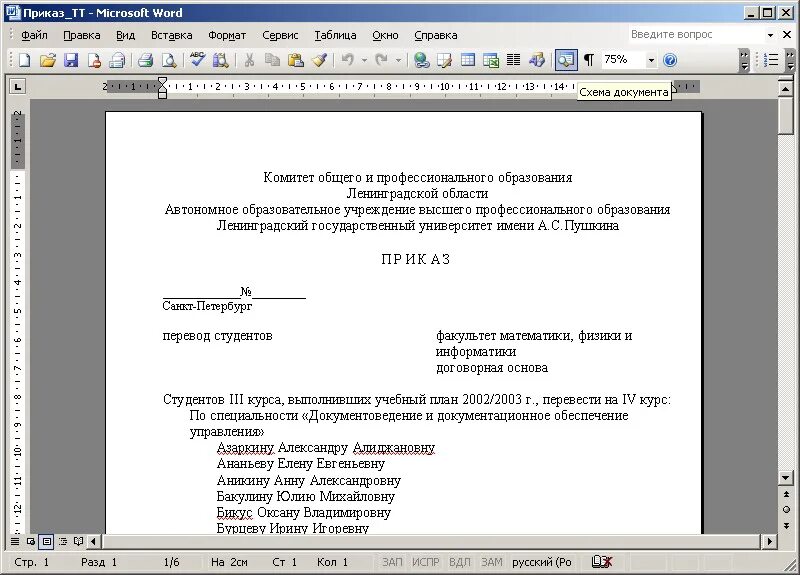
Task: Show the Tables and Borders toolbar
Action: pyautogui.click(x=445, y=60)
